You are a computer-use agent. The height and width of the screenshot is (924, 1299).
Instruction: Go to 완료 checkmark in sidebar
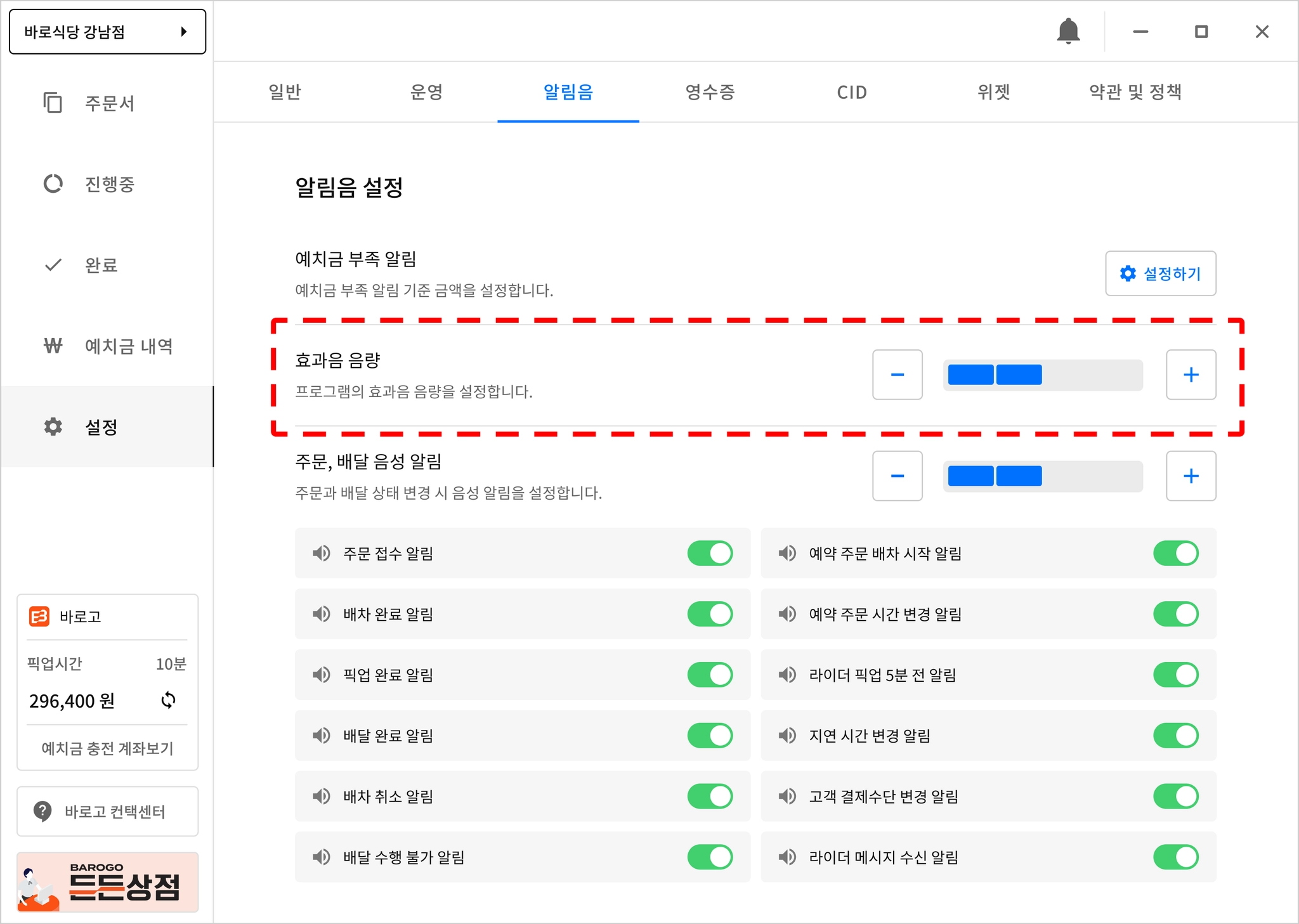click(53, 265)
